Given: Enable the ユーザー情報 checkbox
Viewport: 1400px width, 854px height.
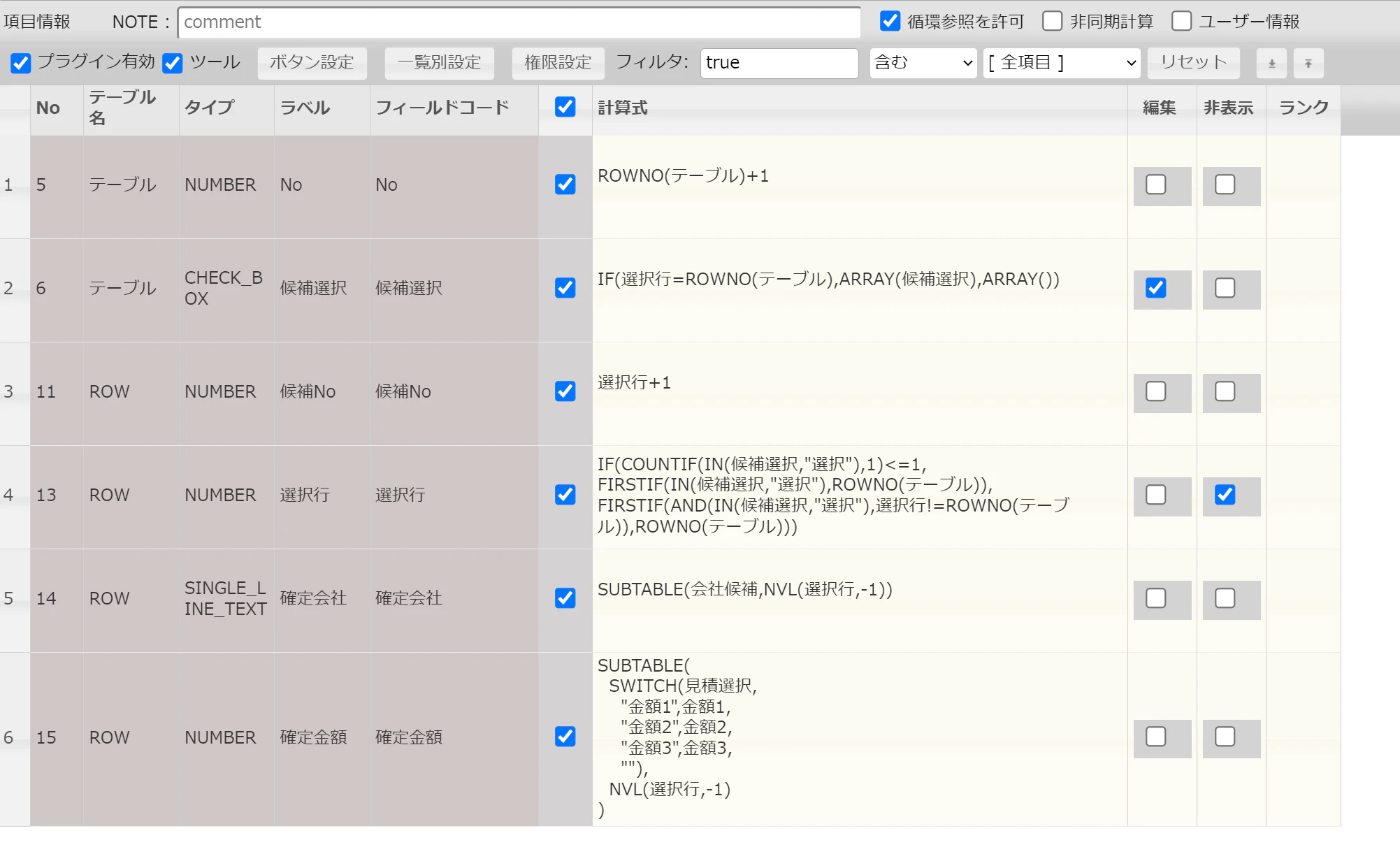Looking at the screenshot, I should pyautogui.click(x=1181, y=21).
